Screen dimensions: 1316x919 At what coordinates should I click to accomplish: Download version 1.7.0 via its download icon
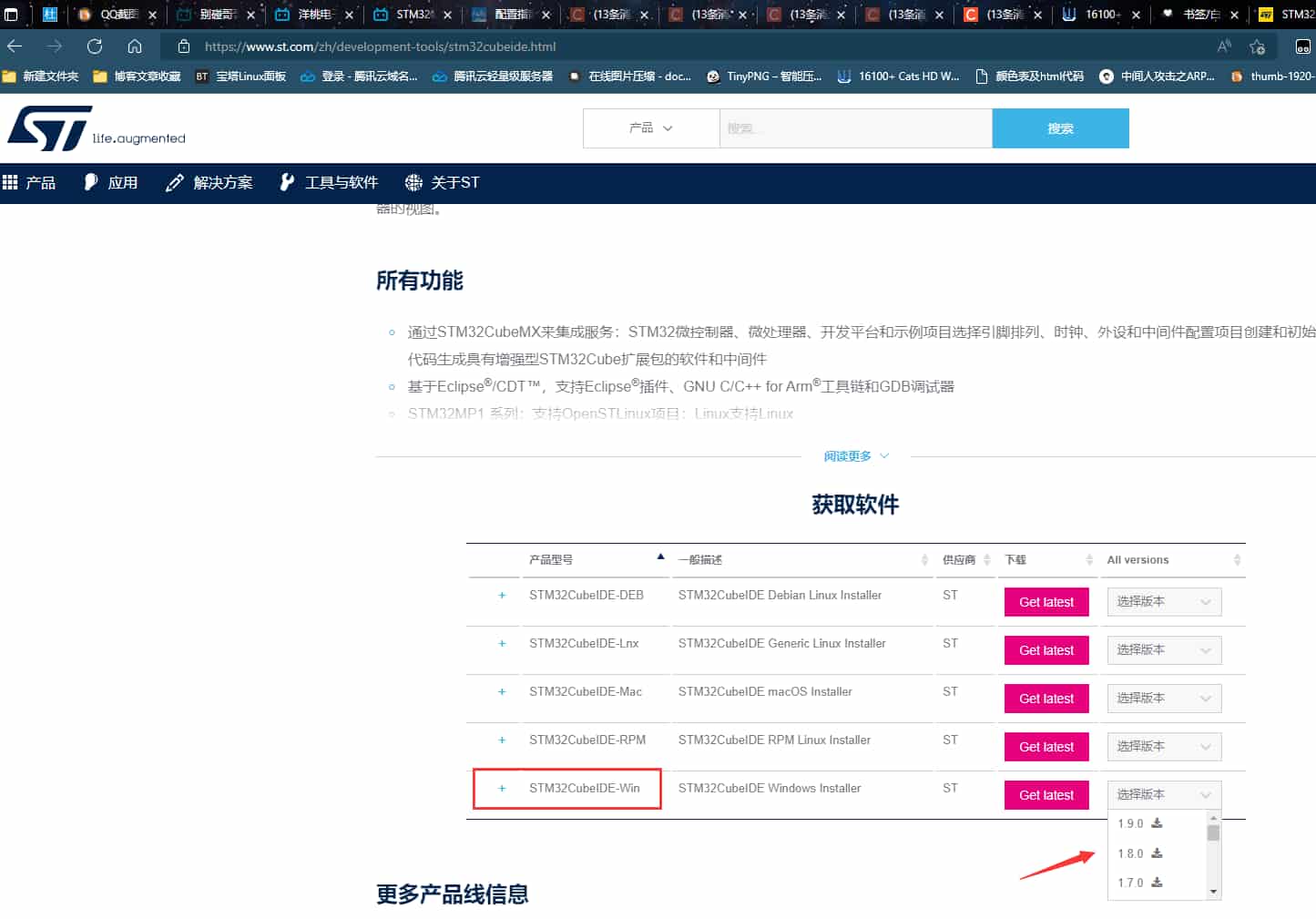pyautogui.click(x=1157, y=883)
